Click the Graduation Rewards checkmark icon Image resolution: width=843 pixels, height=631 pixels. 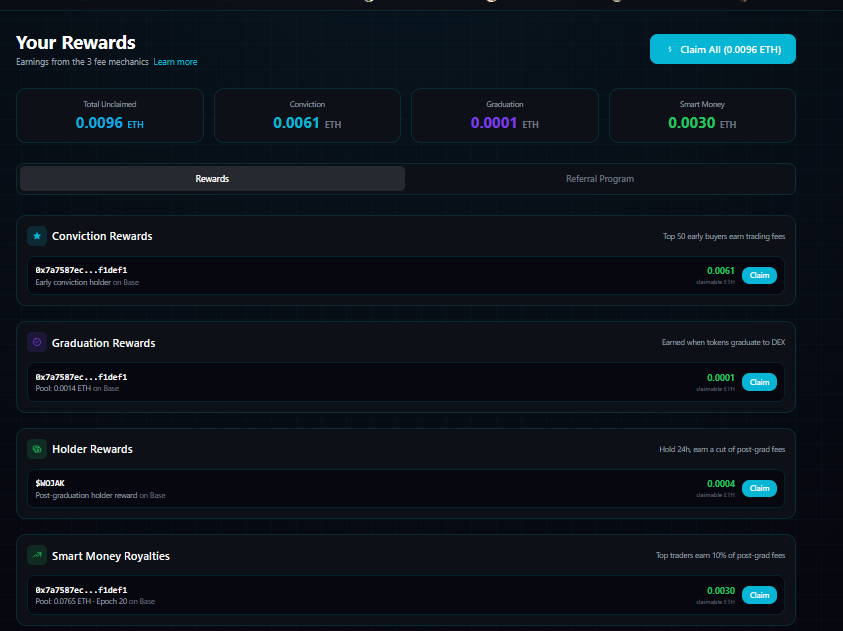pos(37,342)
